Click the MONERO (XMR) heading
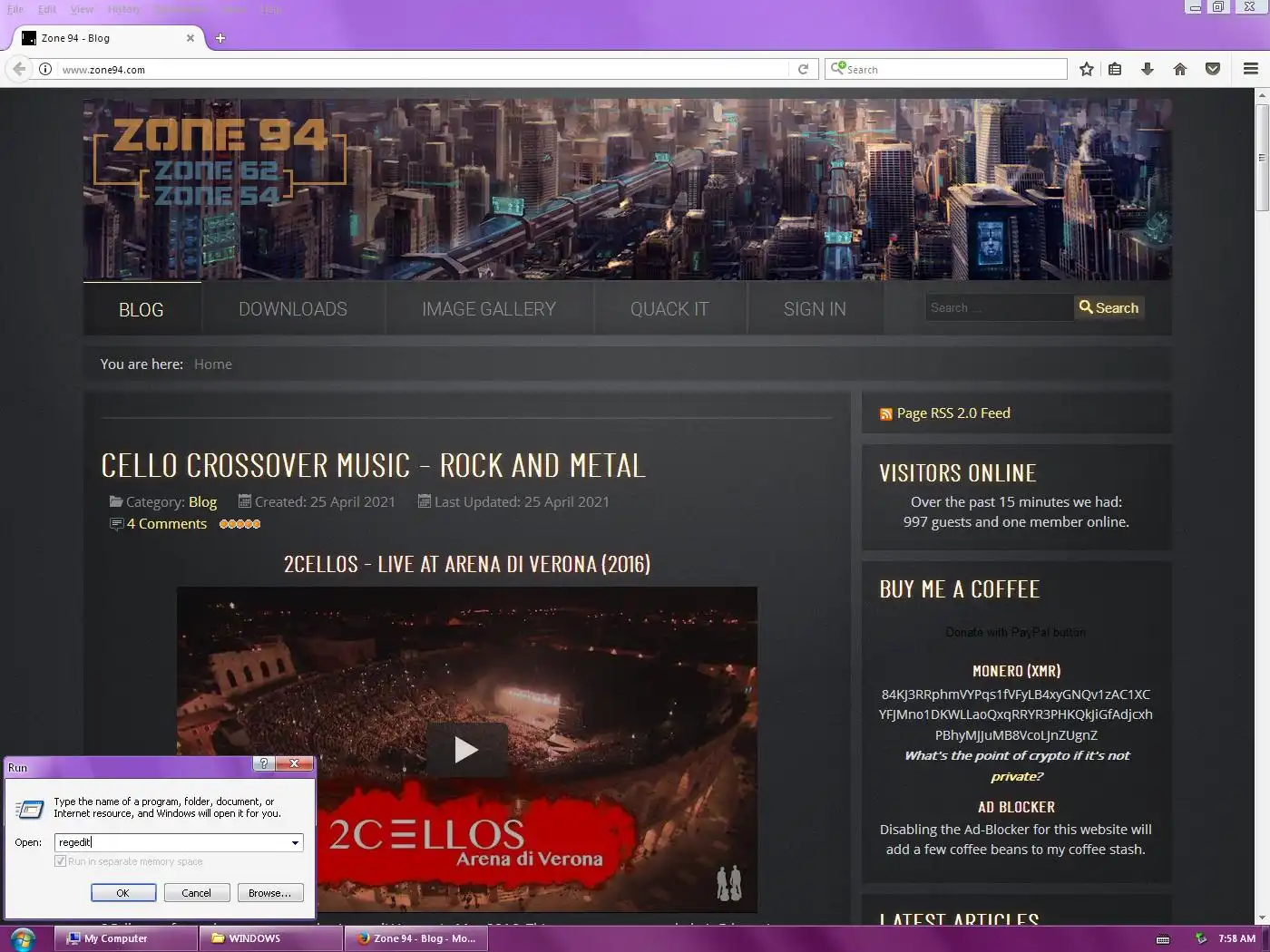 pyautogui.click(x=1016, y=671)
